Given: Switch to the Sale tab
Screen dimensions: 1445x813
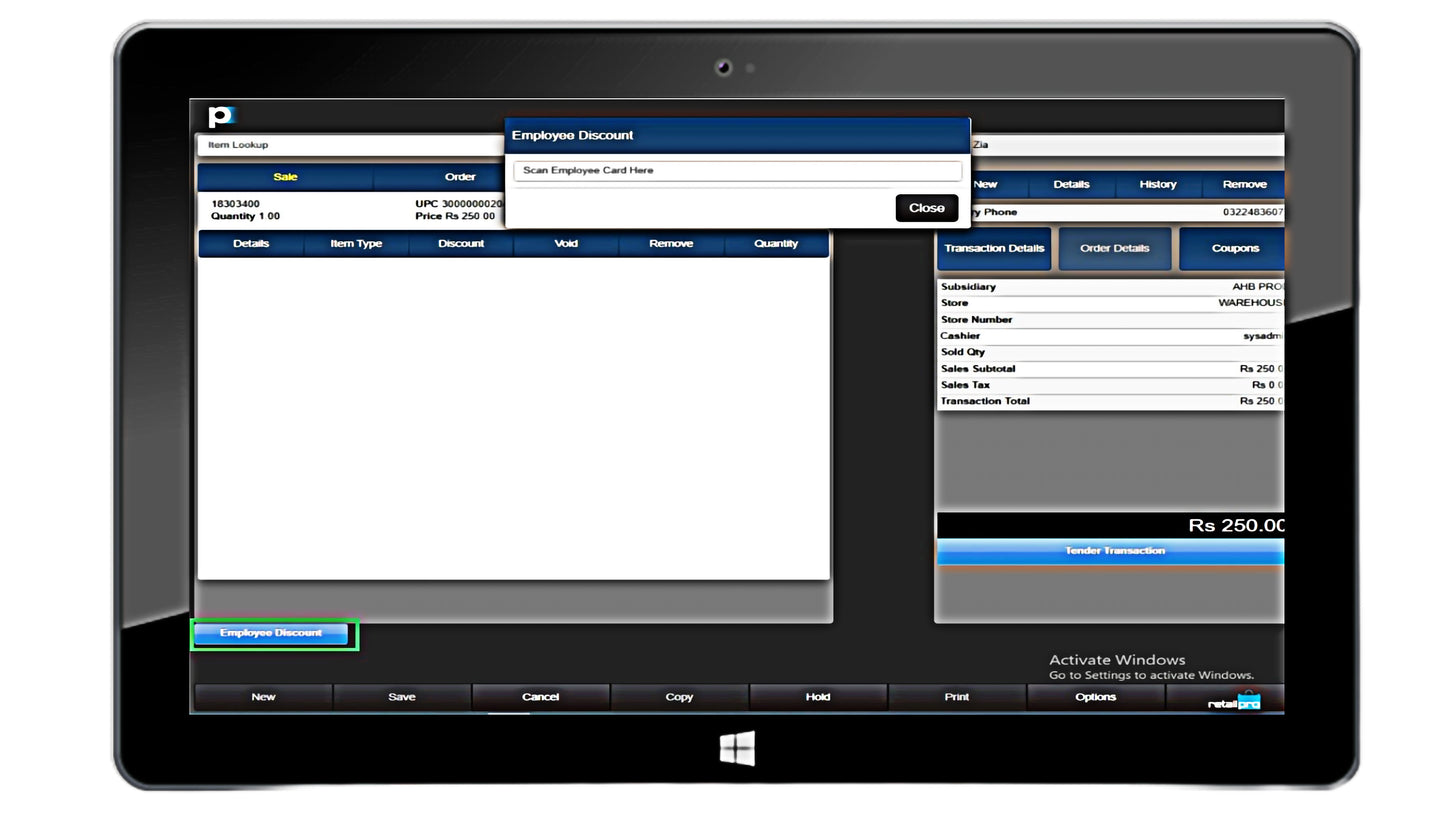Looking at the screenshot, I should coord(285,177).
